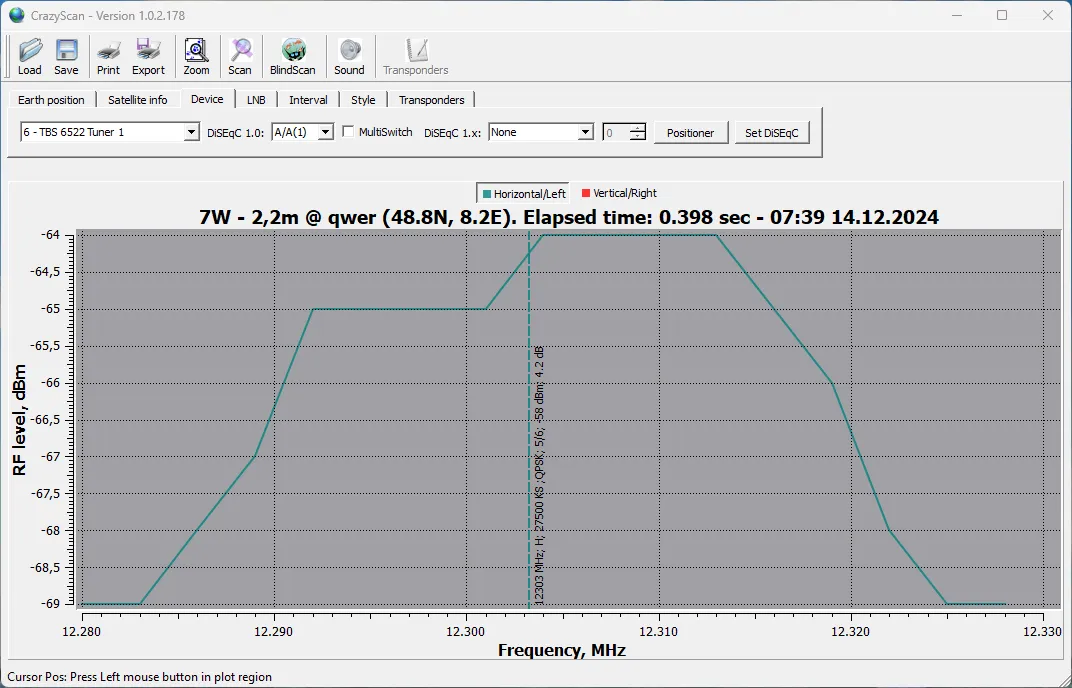This screenshot has height=688, width=1072.
Task: Print the chart using Print icon
Action: point(108,57)
